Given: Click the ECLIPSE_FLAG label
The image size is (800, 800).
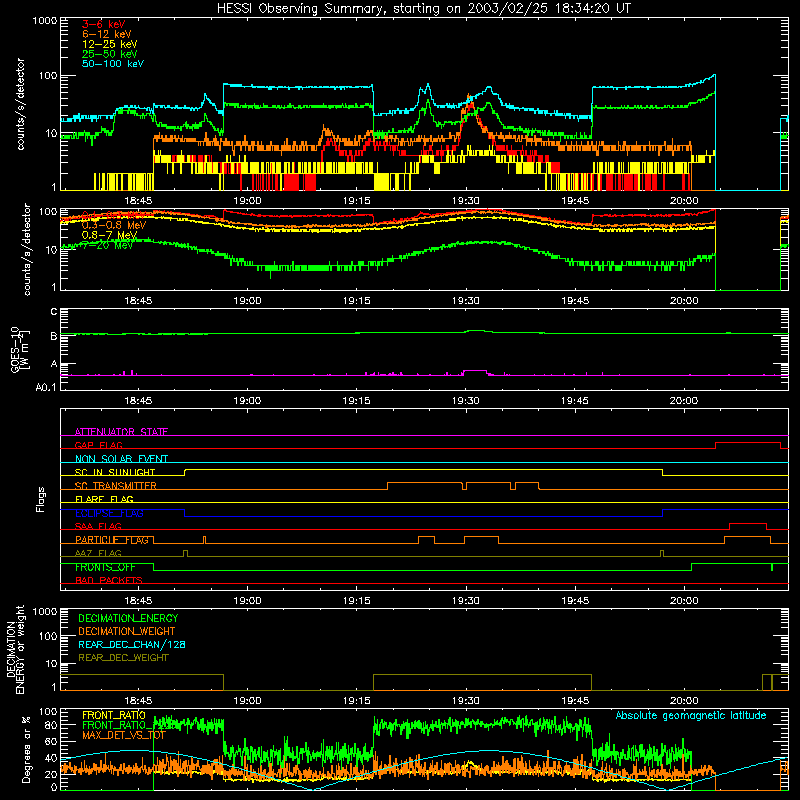Looking at the screenshot, I should pos(109,513).
